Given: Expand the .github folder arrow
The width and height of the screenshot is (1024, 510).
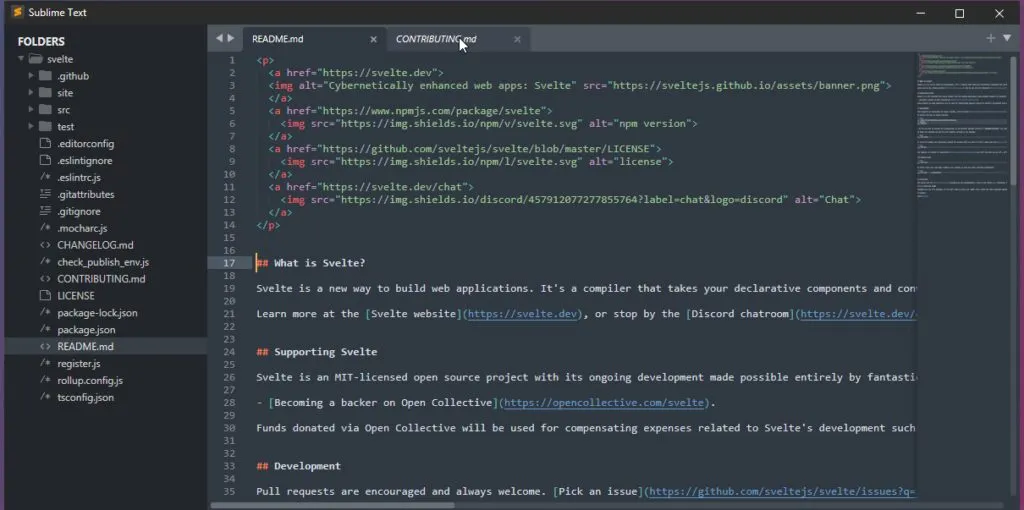Looking at the screenshot, I should [31, 76].
